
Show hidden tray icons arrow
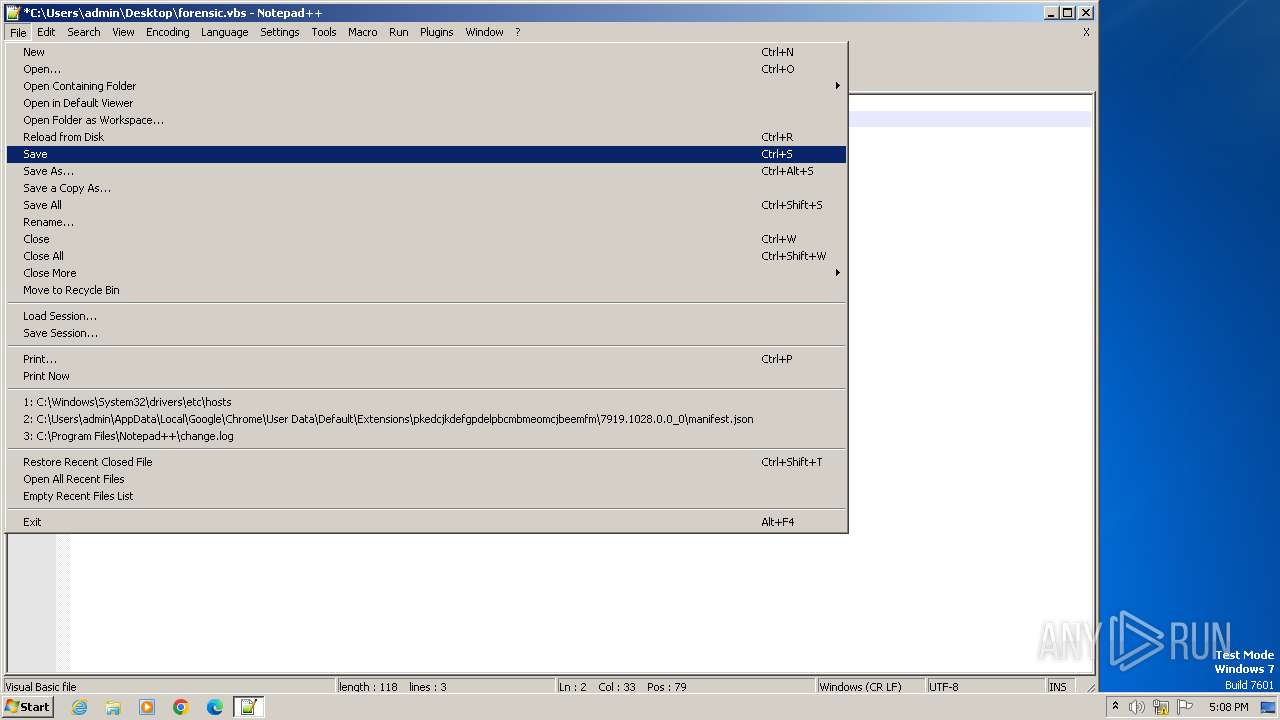(1115, 707)
